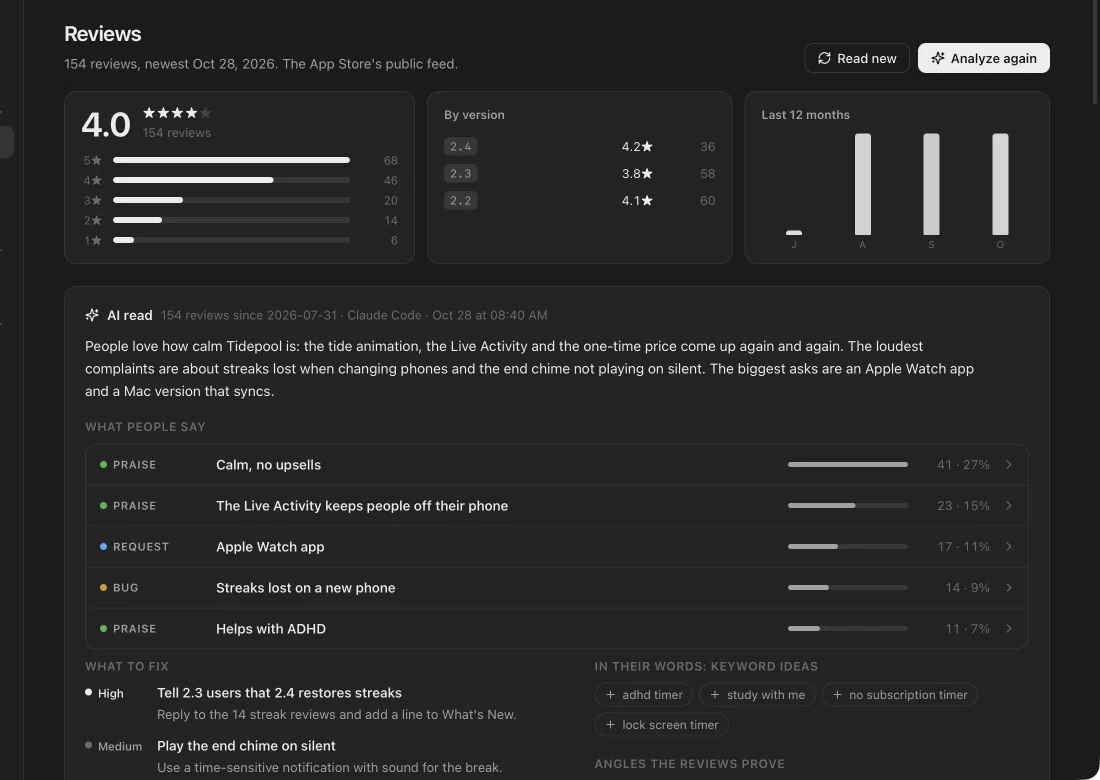Expand the Streaks lost on a new phone chevron
Viewport: 1100px width, 780px height.
tap(1009, 588)
